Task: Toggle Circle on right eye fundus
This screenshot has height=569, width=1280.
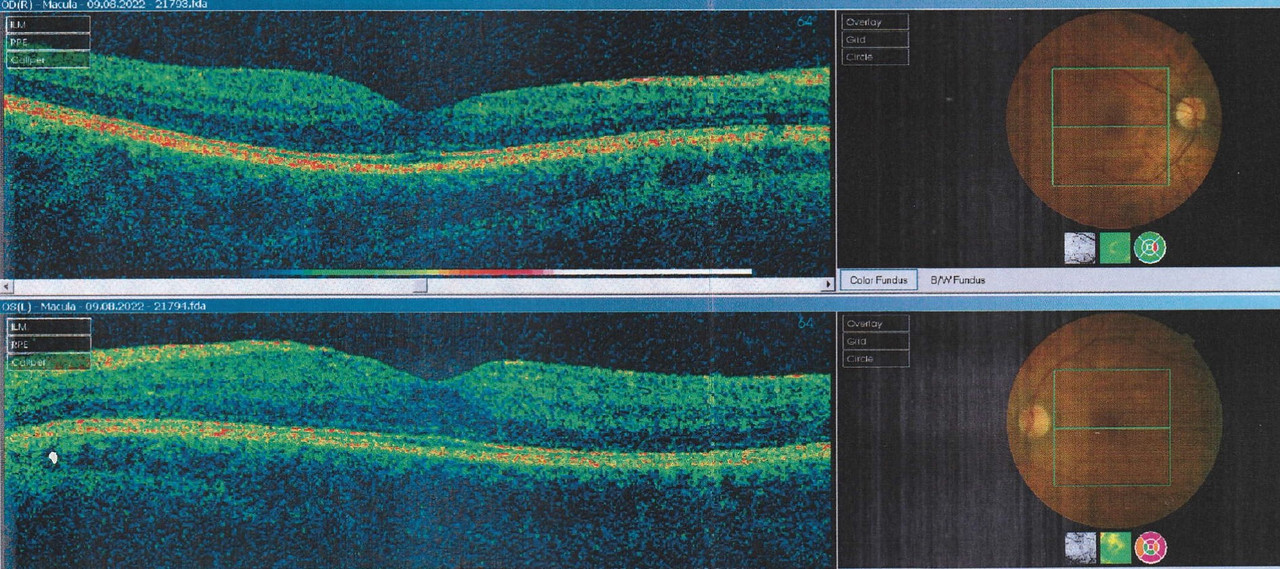Action: [x=875, y=57]
